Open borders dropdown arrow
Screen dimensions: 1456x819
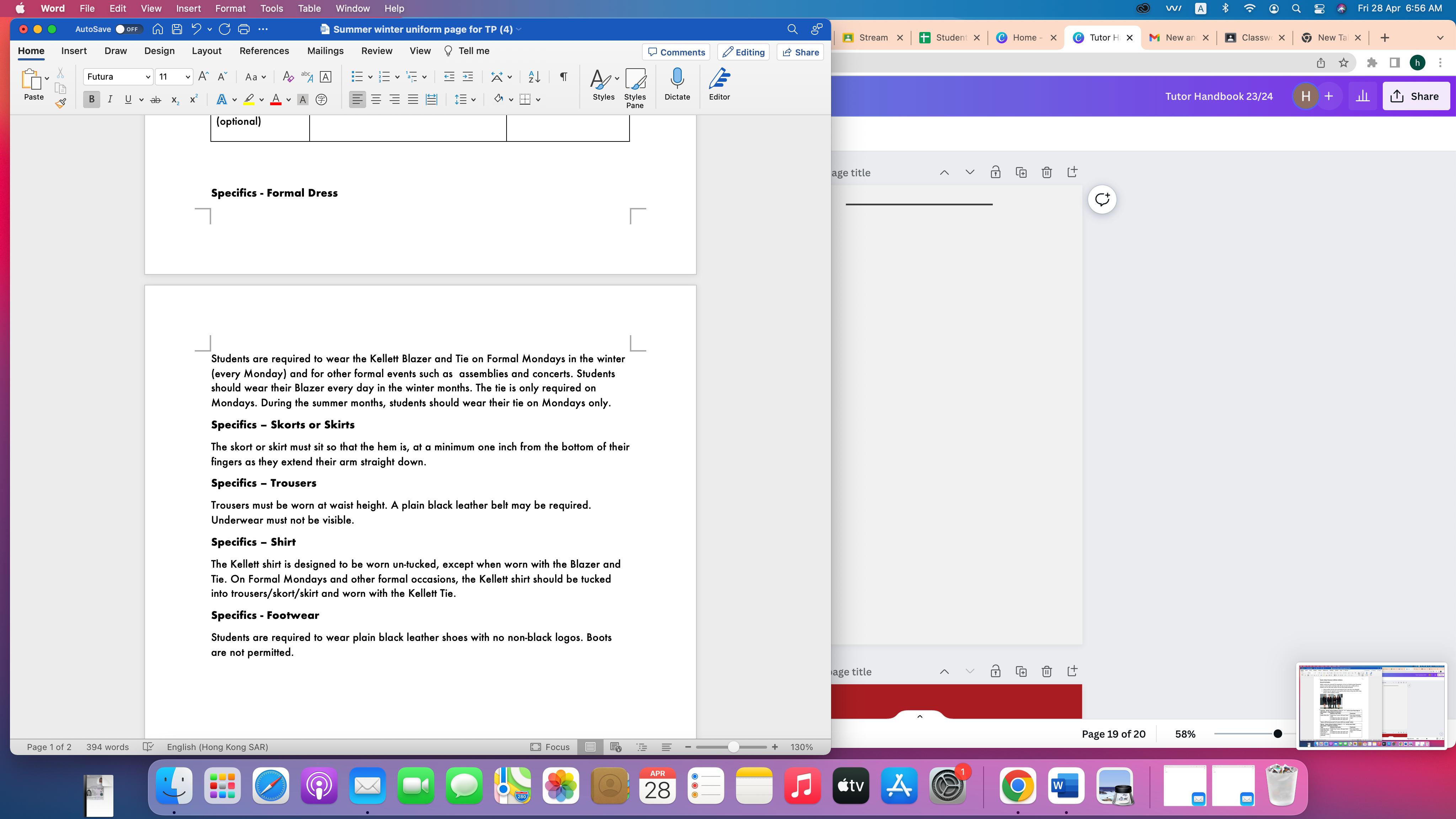(538, 100)
